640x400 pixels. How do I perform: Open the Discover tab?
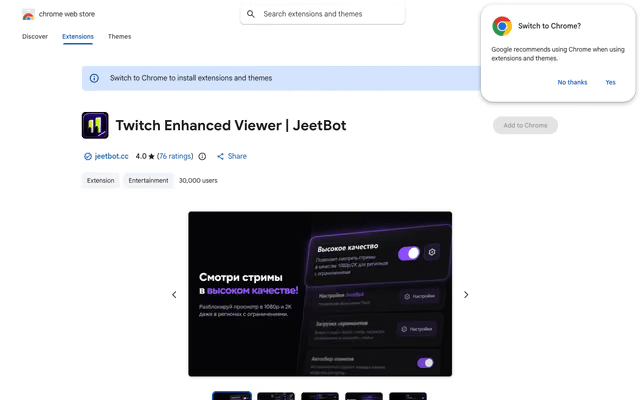point(35,36)
